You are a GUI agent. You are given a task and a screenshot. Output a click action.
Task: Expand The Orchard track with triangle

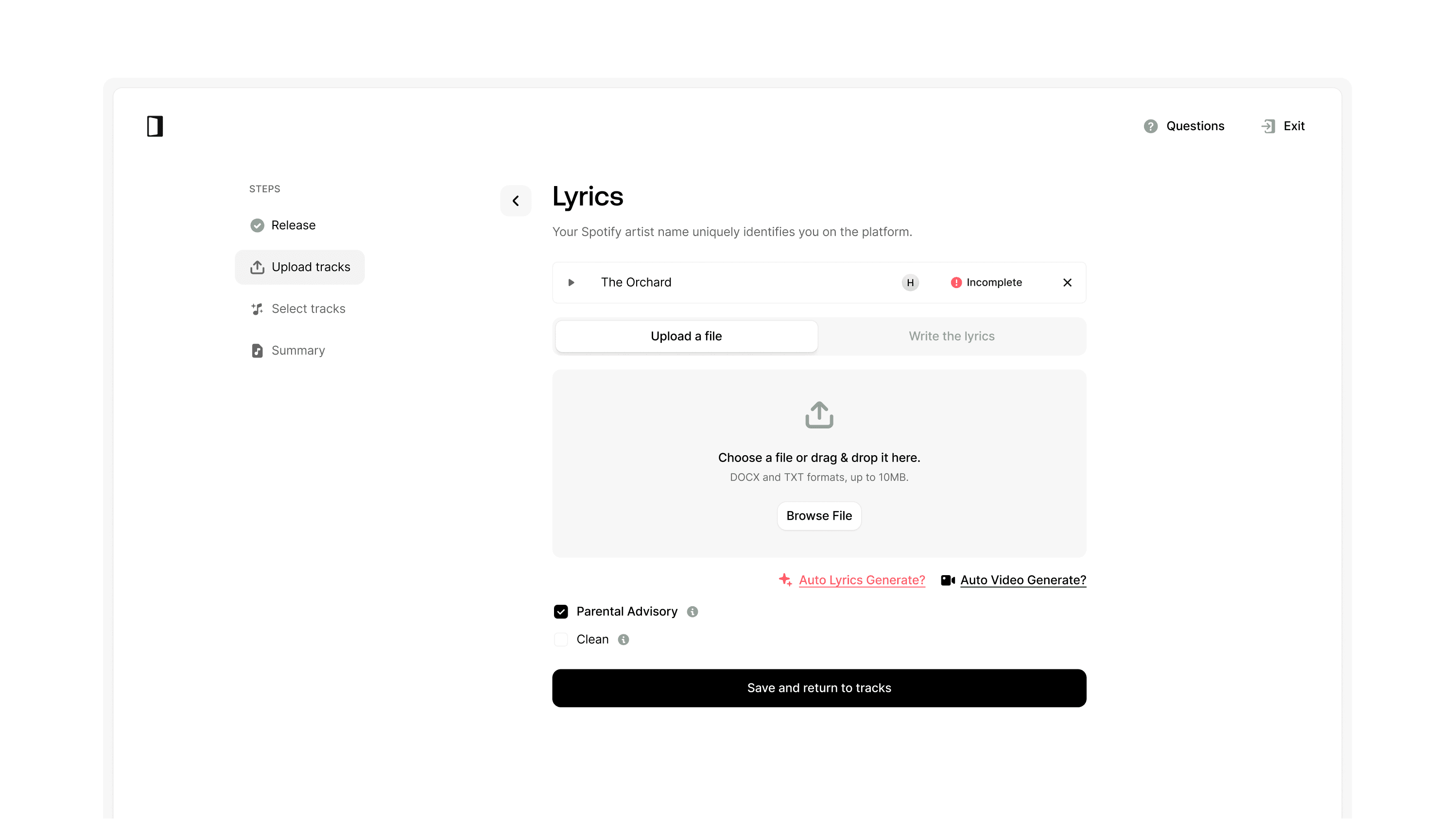tap(571, 282)
